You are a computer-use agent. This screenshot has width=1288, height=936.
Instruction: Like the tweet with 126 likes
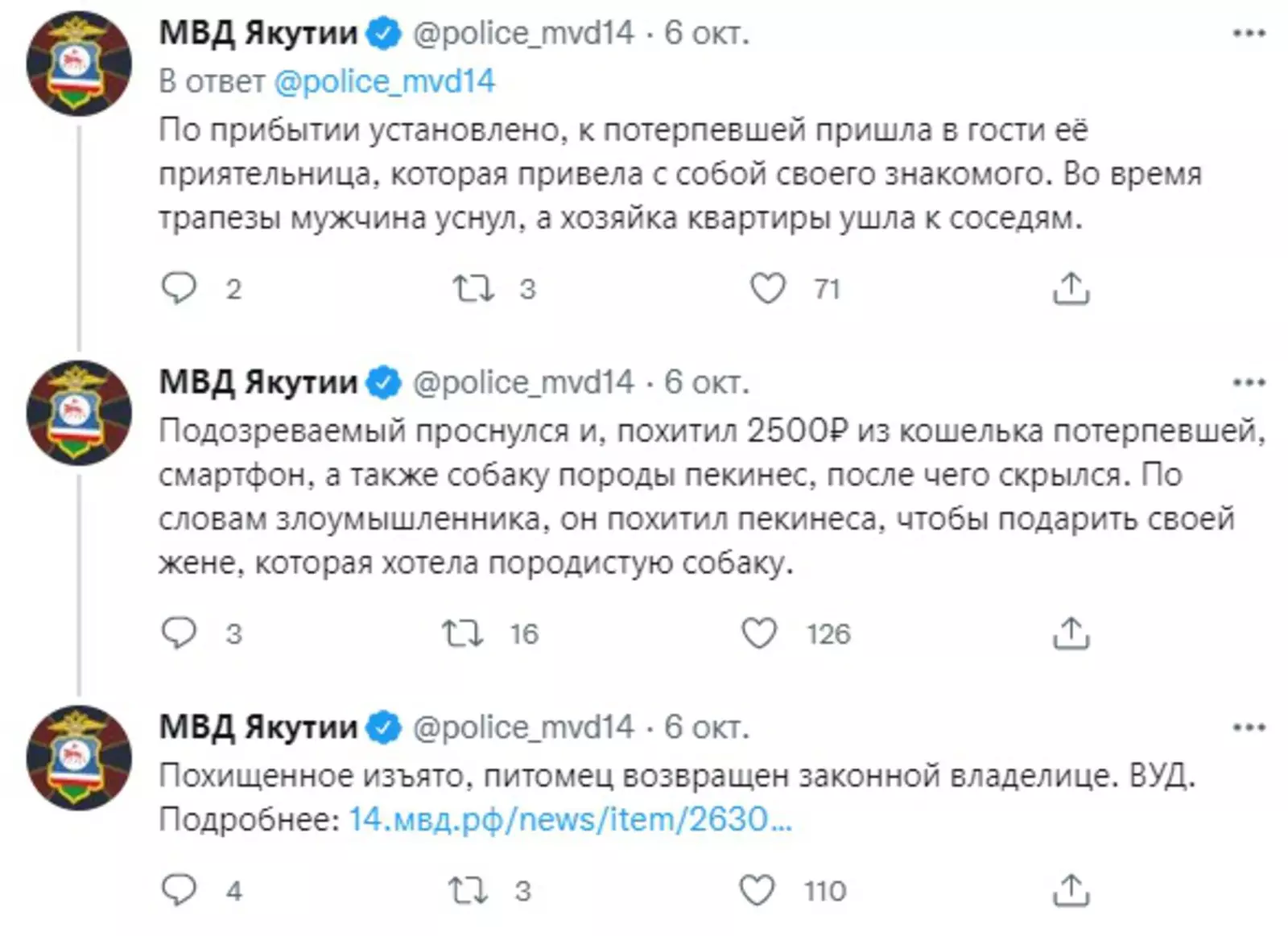pos(758,633)
